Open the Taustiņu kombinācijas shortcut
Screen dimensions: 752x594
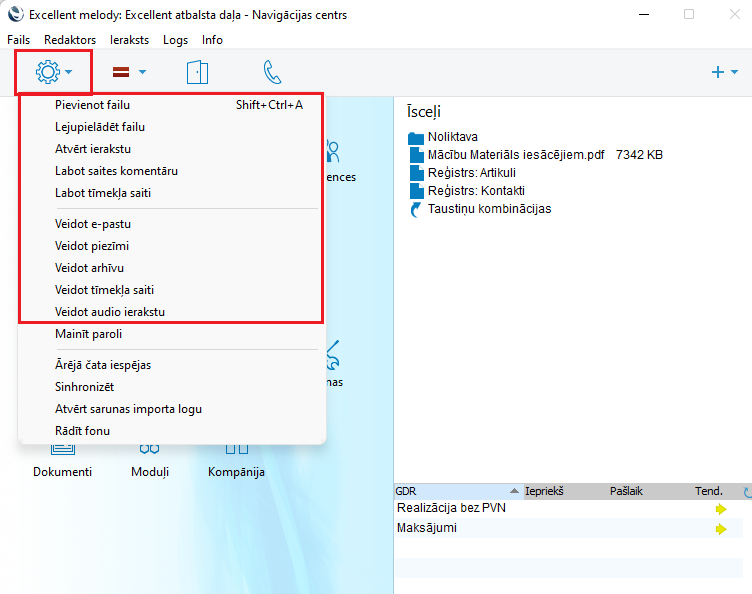(x=489, y=209)
